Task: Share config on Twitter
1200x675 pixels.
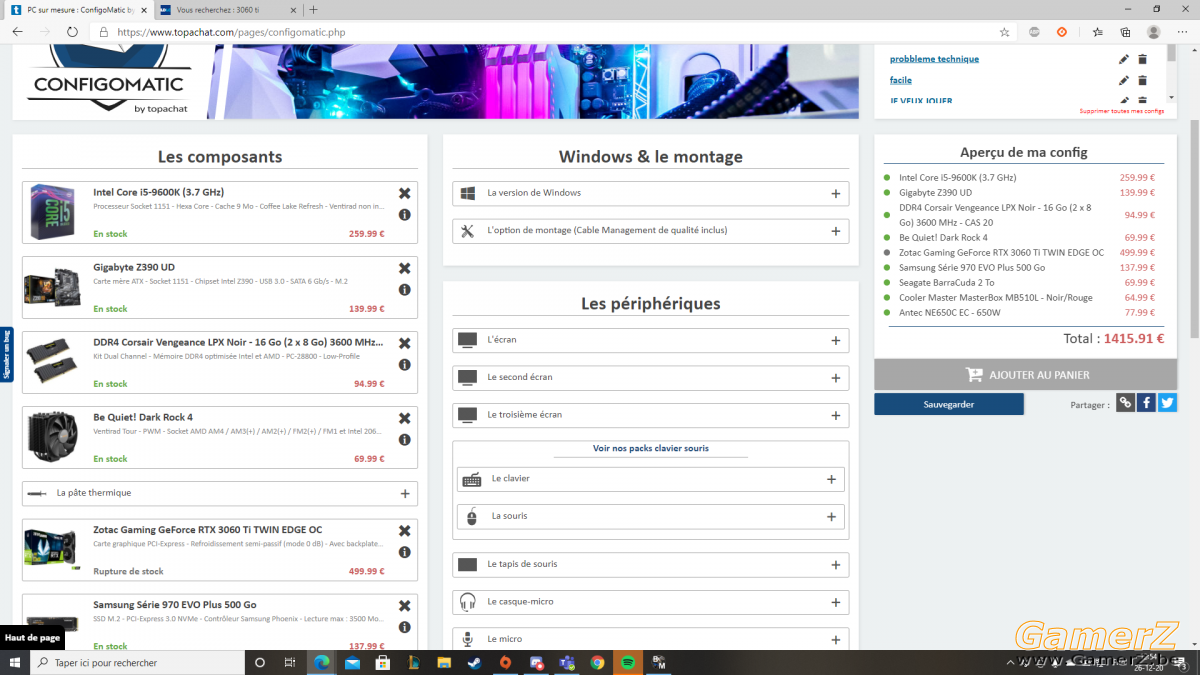Action: (x=1167, y=403)
